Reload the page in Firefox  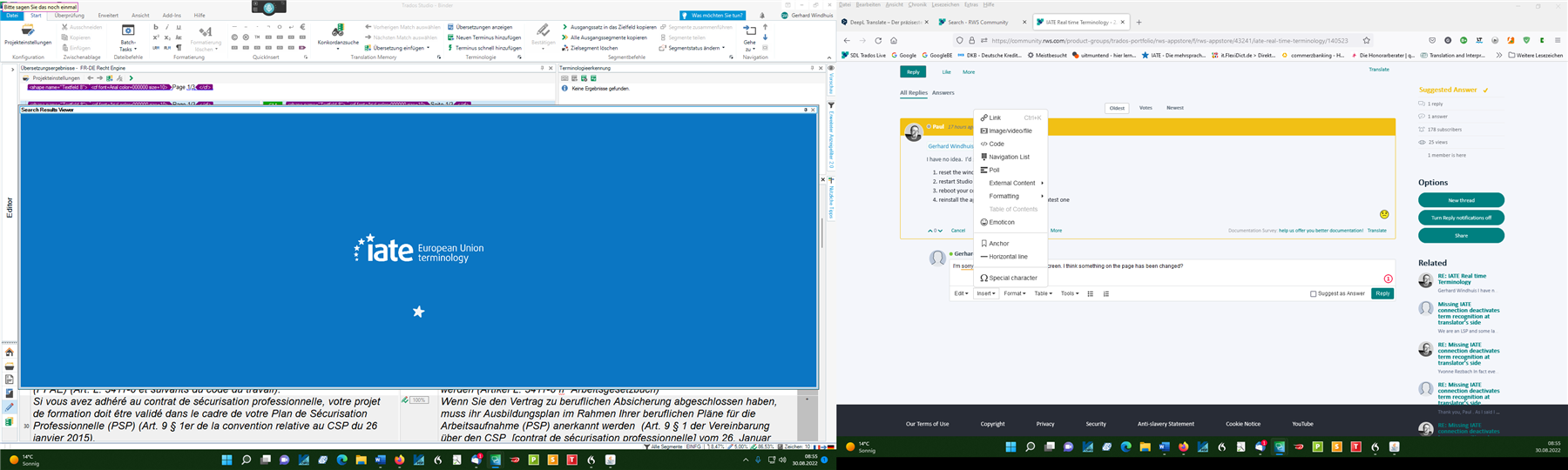point(878,40)
